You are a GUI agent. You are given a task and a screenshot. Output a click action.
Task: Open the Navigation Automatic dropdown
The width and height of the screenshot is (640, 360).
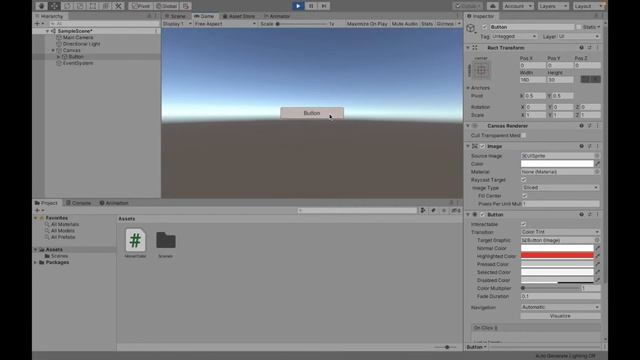point(560,307)
